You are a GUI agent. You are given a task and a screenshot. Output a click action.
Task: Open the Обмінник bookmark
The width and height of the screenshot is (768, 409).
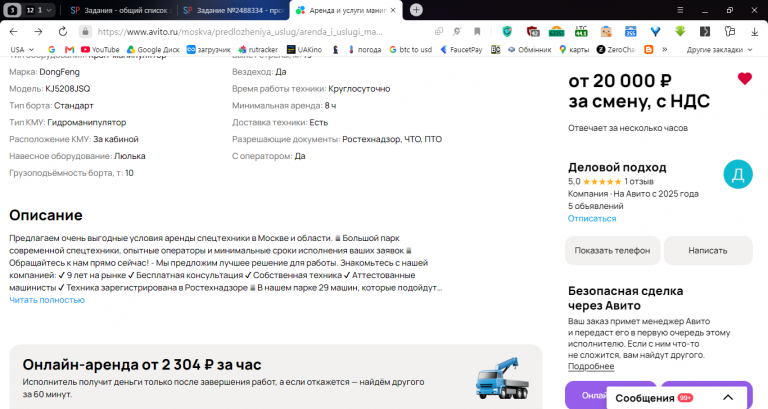tap(529, 49)
